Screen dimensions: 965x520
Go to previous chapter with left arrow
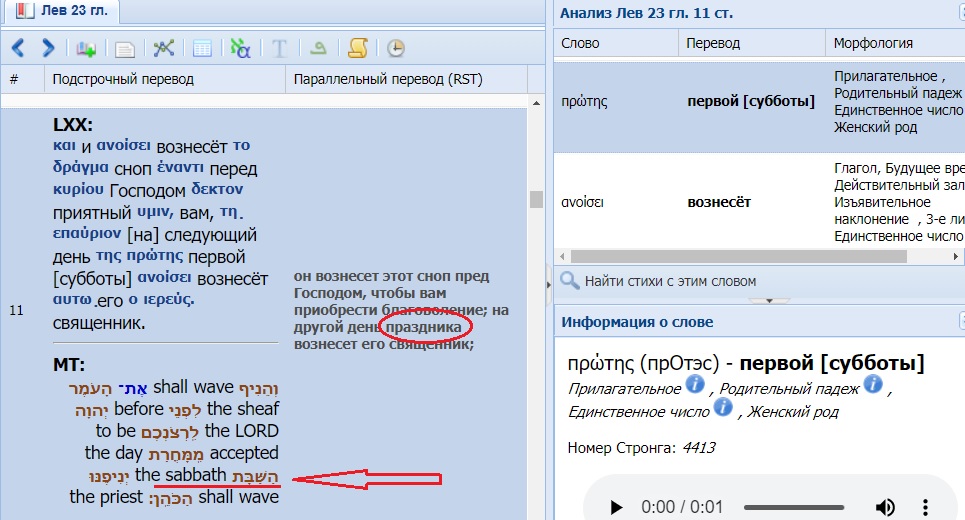coord(18,47)
